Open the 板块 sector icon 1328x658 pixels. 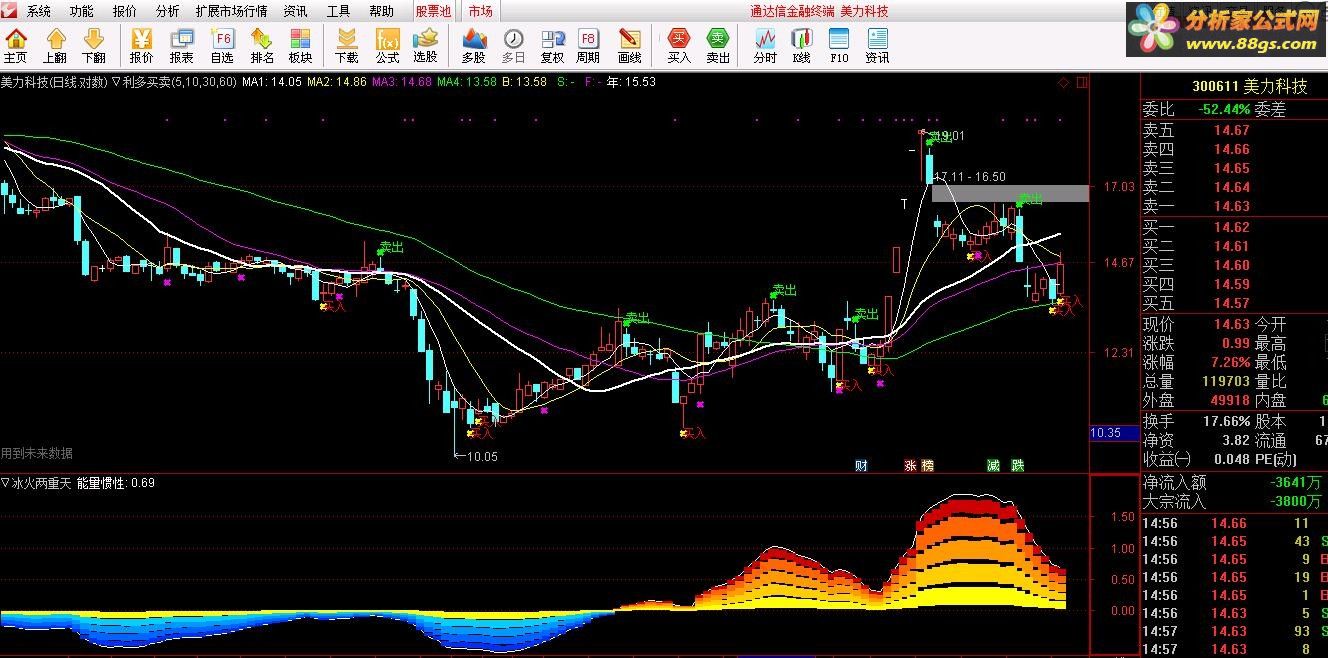(301, 46)
